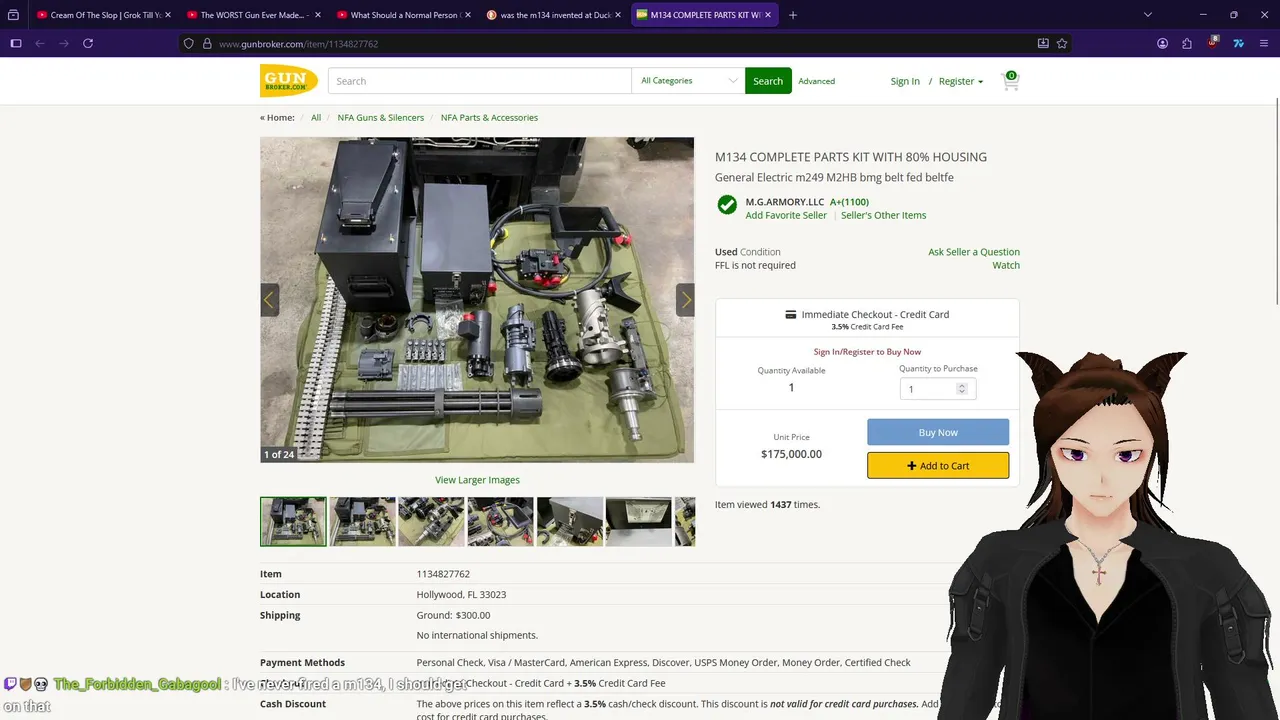Go back to the previous page
This screenshot has height=720, width=1280.
[40, 43]
